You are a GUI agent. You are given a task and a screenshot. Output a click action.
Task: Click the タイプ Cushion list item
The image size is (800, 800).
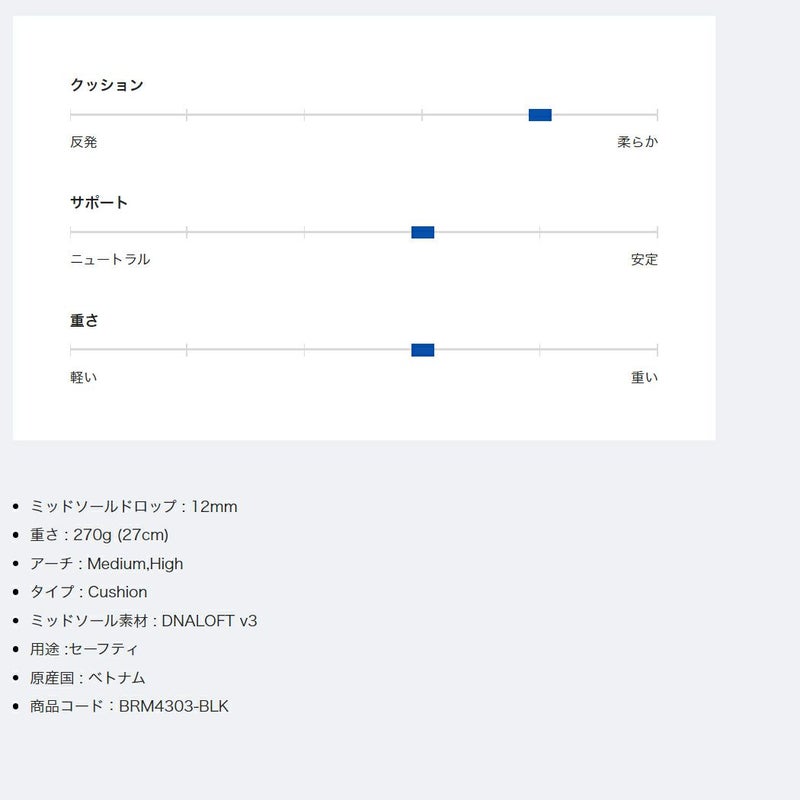[89, 591]
